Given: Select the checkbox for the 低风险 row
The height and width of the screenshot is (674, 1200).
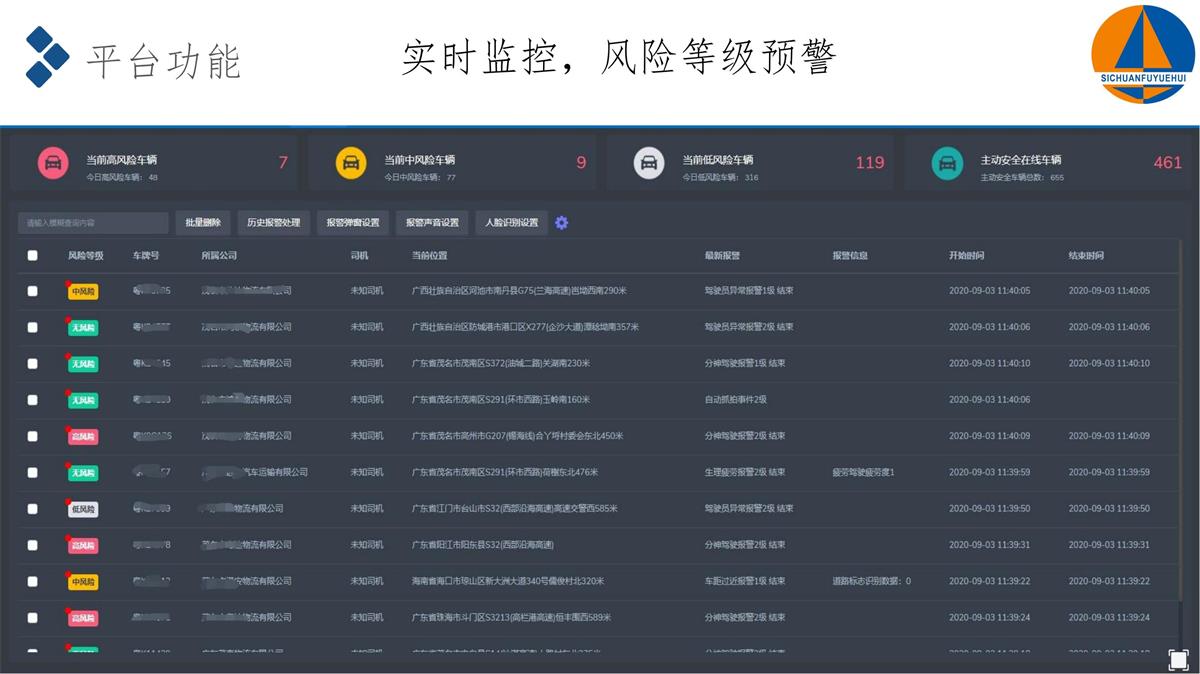Looking at the screenshot, I should click(x=33, y=509).
